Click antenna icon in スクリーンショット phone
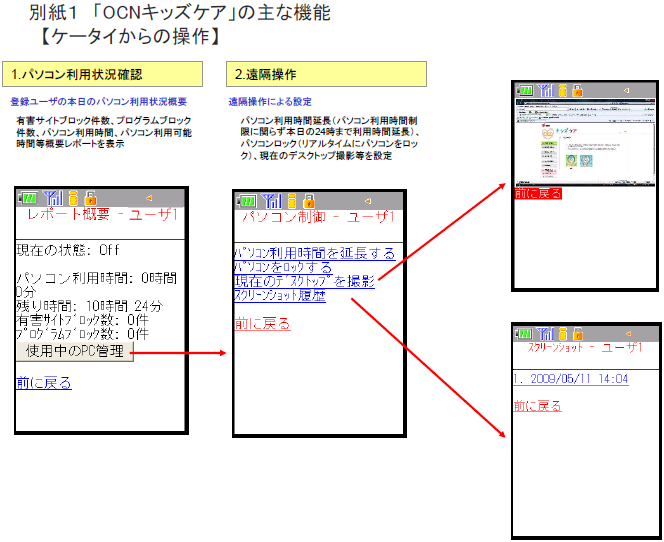Screen dimensions: 664x542 [544, 334]
